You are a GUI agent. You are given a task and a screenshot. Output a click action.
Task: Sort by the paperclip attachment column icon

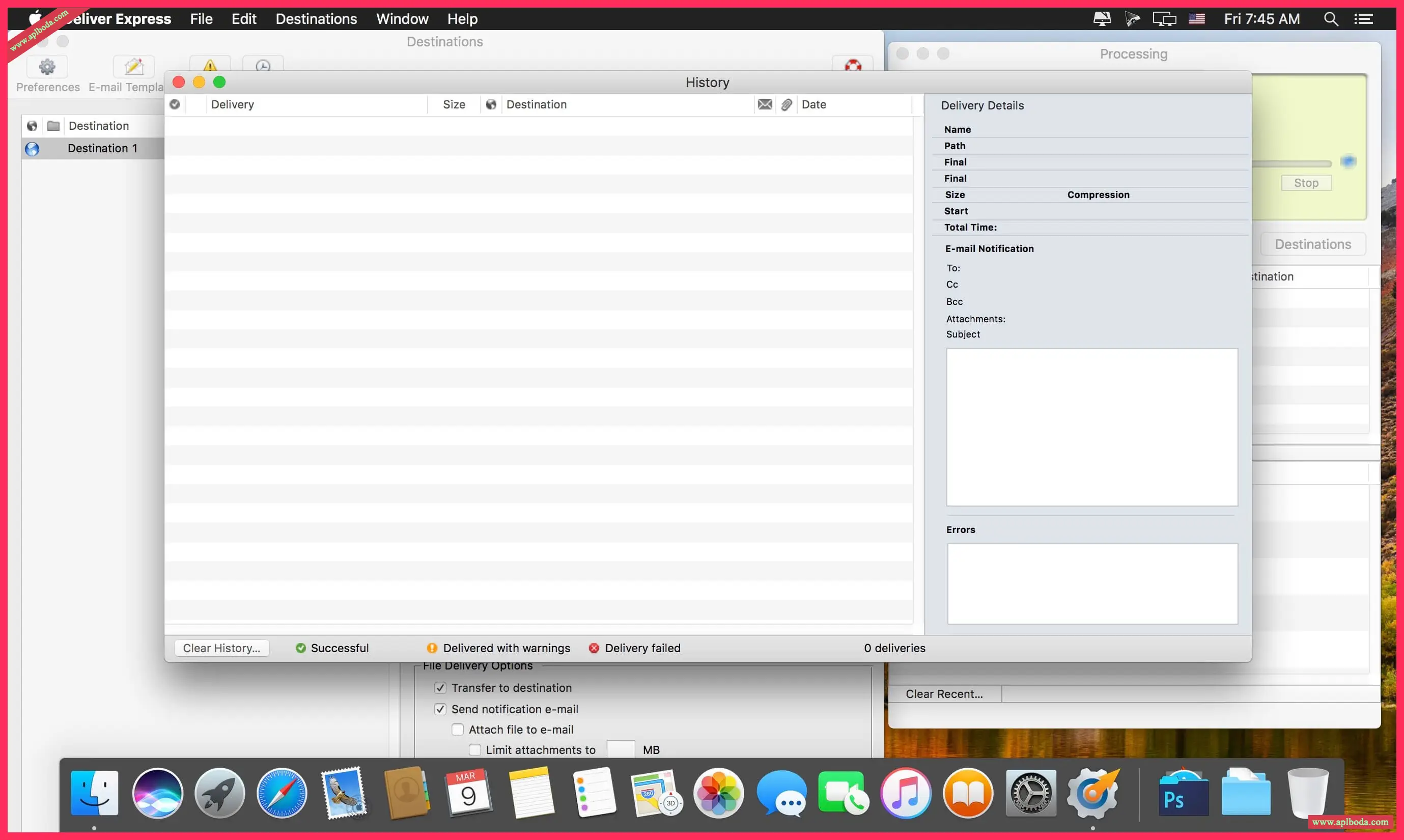(x=786, y=105)
